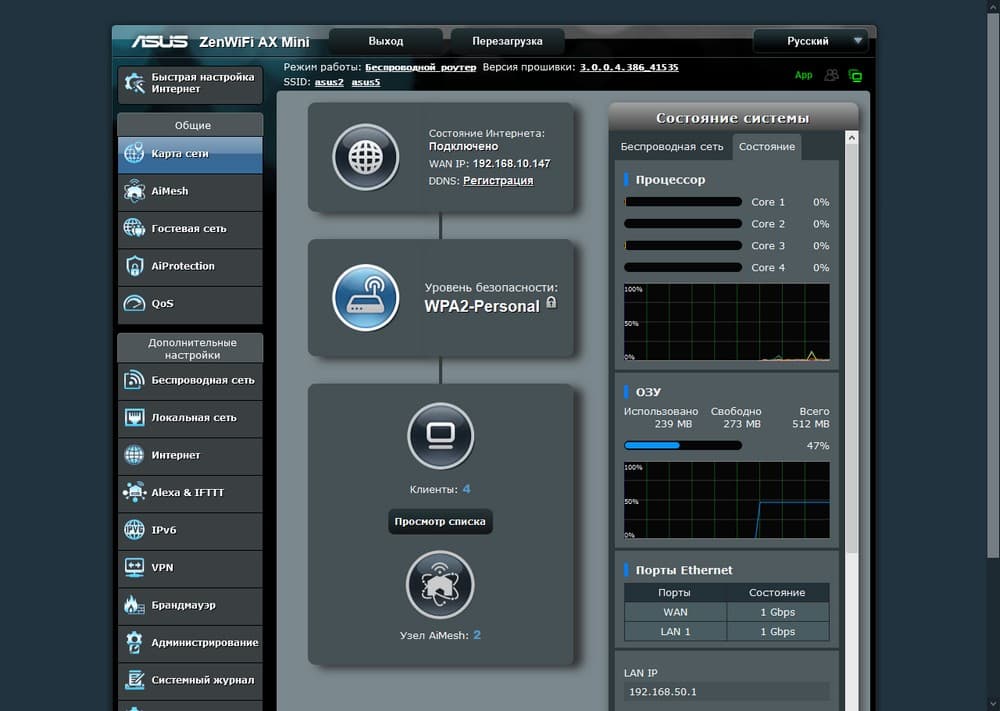Select the router security level icon
The image size is (1000, 711).
pyautogui.click(x=365, y=298)
